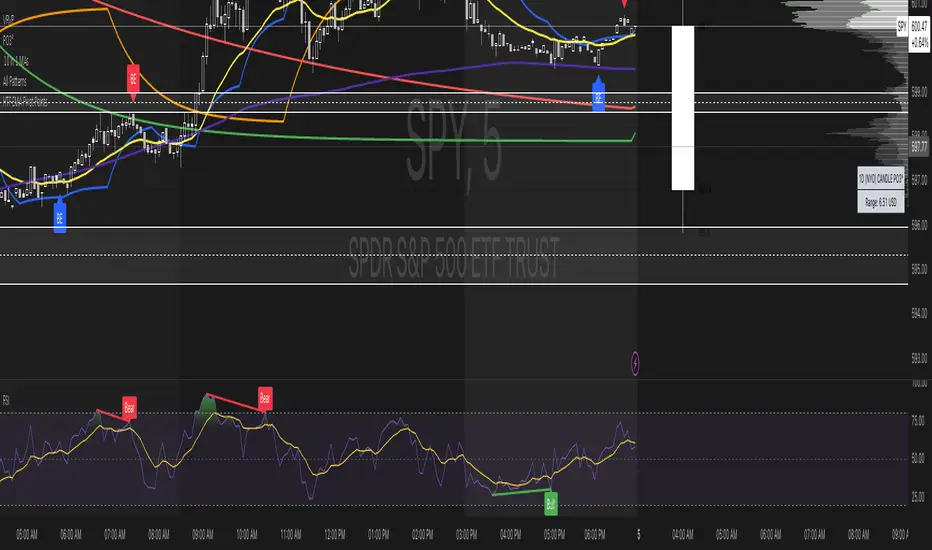The height and width of the screenshot is (550, 932).
Task: Click the 50.00 RSI axis label
Action: (x=918, y=458)
